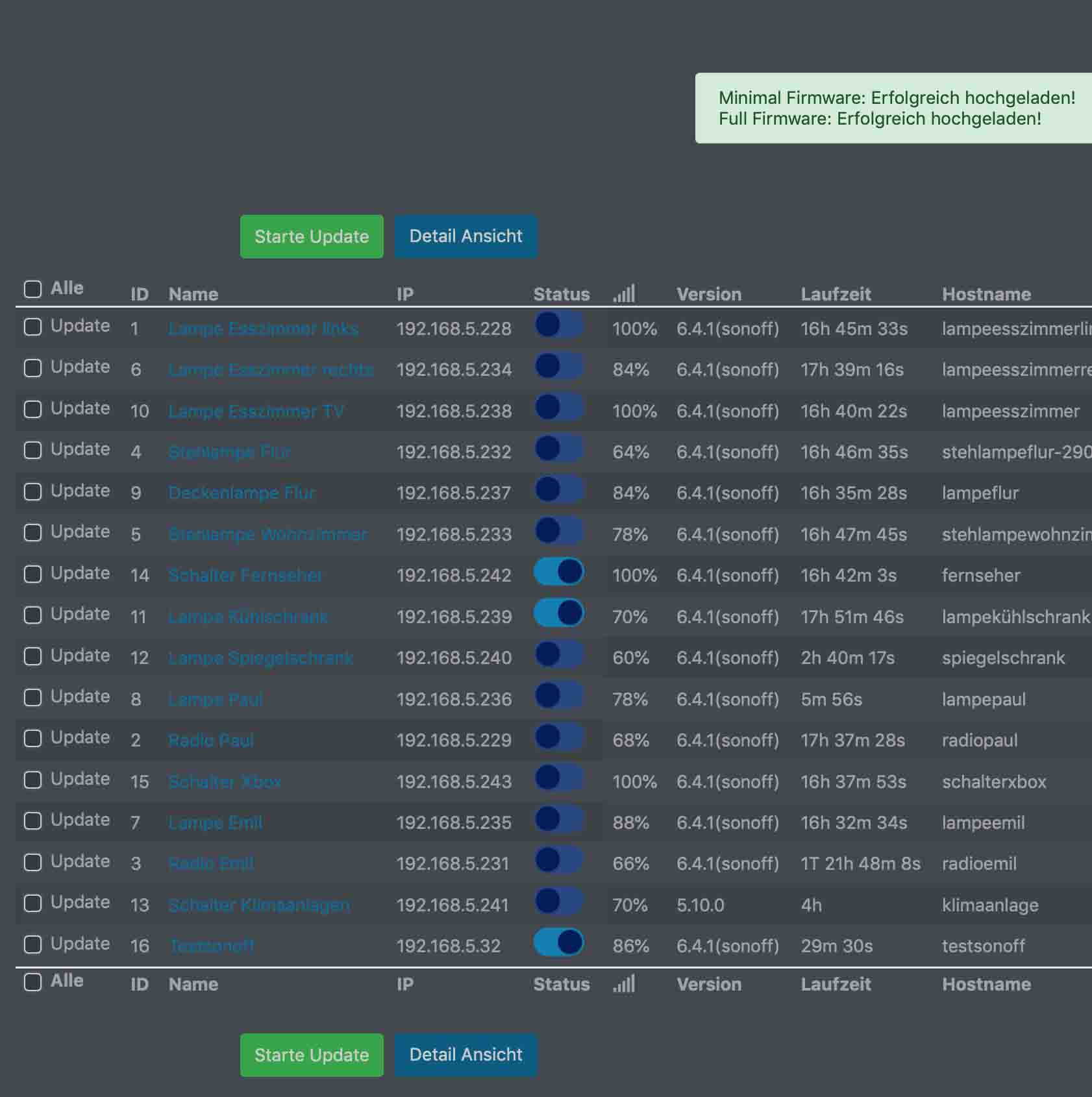
Task: Check the bottom Alle checkbox
Action: (x=32, y=982)
